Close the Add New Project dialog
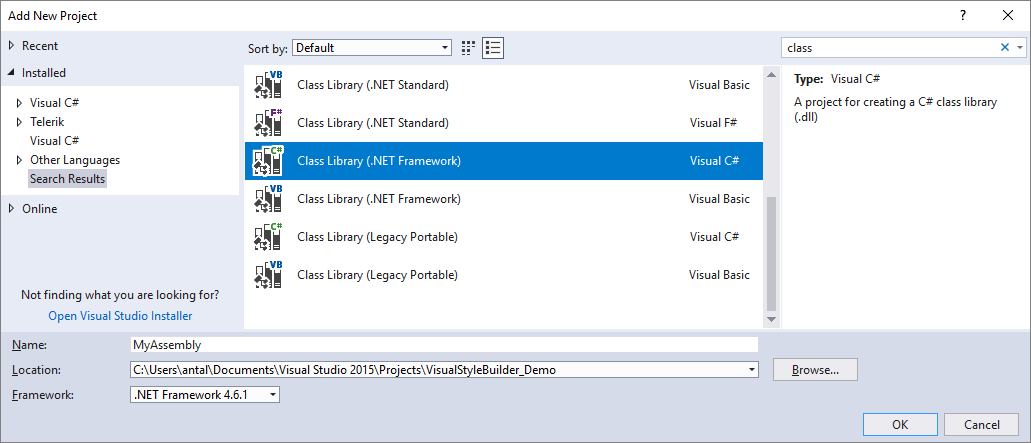Image resolution: width=1031 pixels, height=443 pixels. coord(1007,14)
